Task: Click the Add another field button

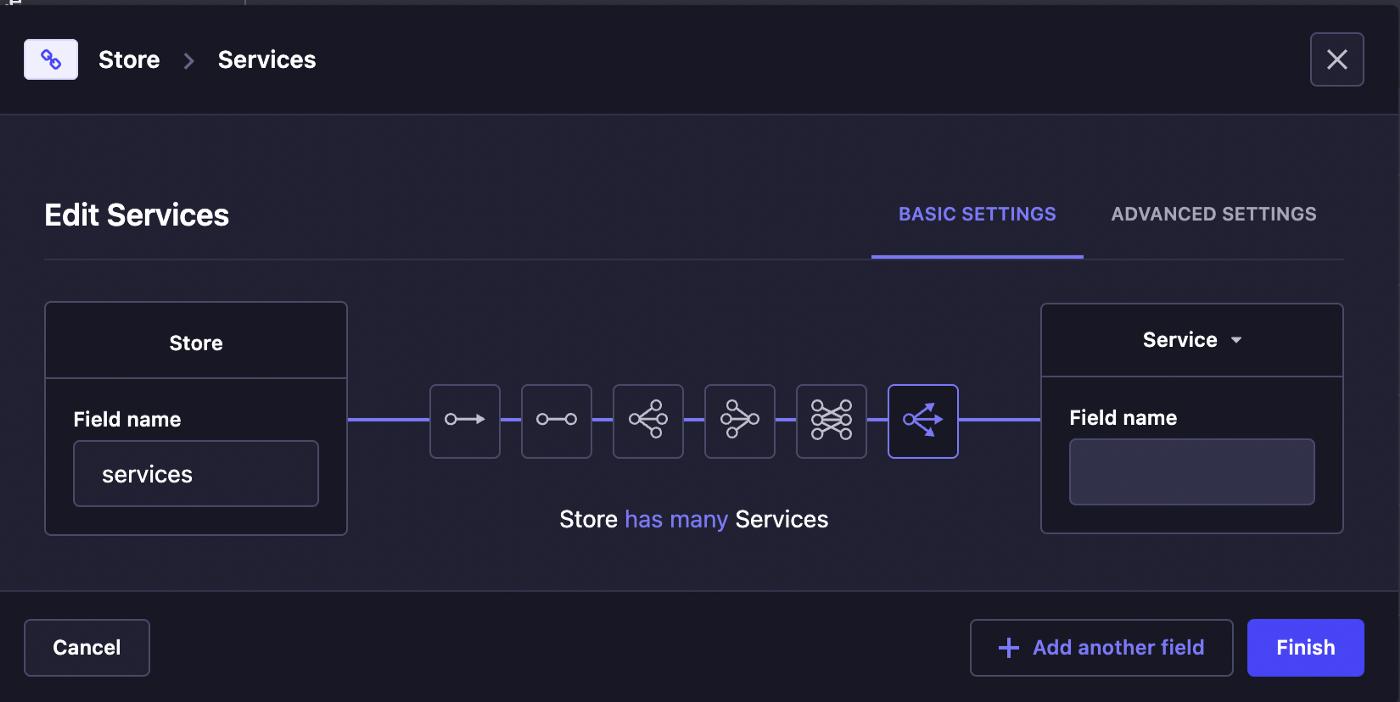Action: [x=1100, y=648]
